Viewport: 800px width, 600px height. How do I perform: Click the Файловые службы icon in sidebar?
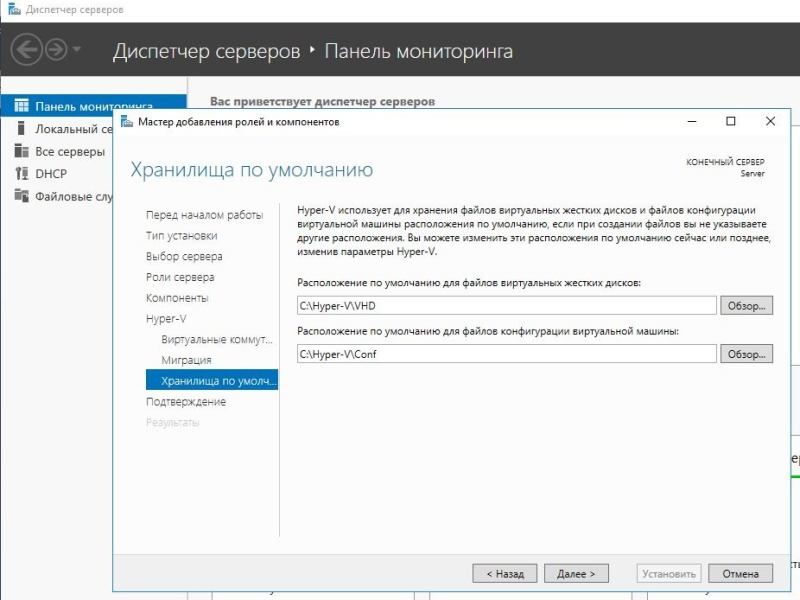coord(21,195)
